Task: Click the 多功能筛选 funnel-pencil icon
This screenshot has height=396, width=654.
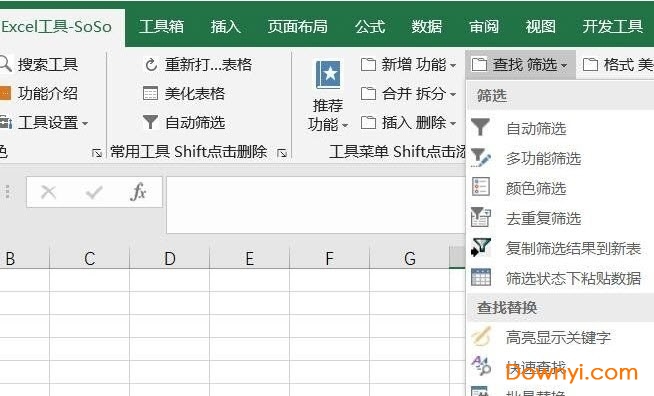Action: [x=480, y=158]
